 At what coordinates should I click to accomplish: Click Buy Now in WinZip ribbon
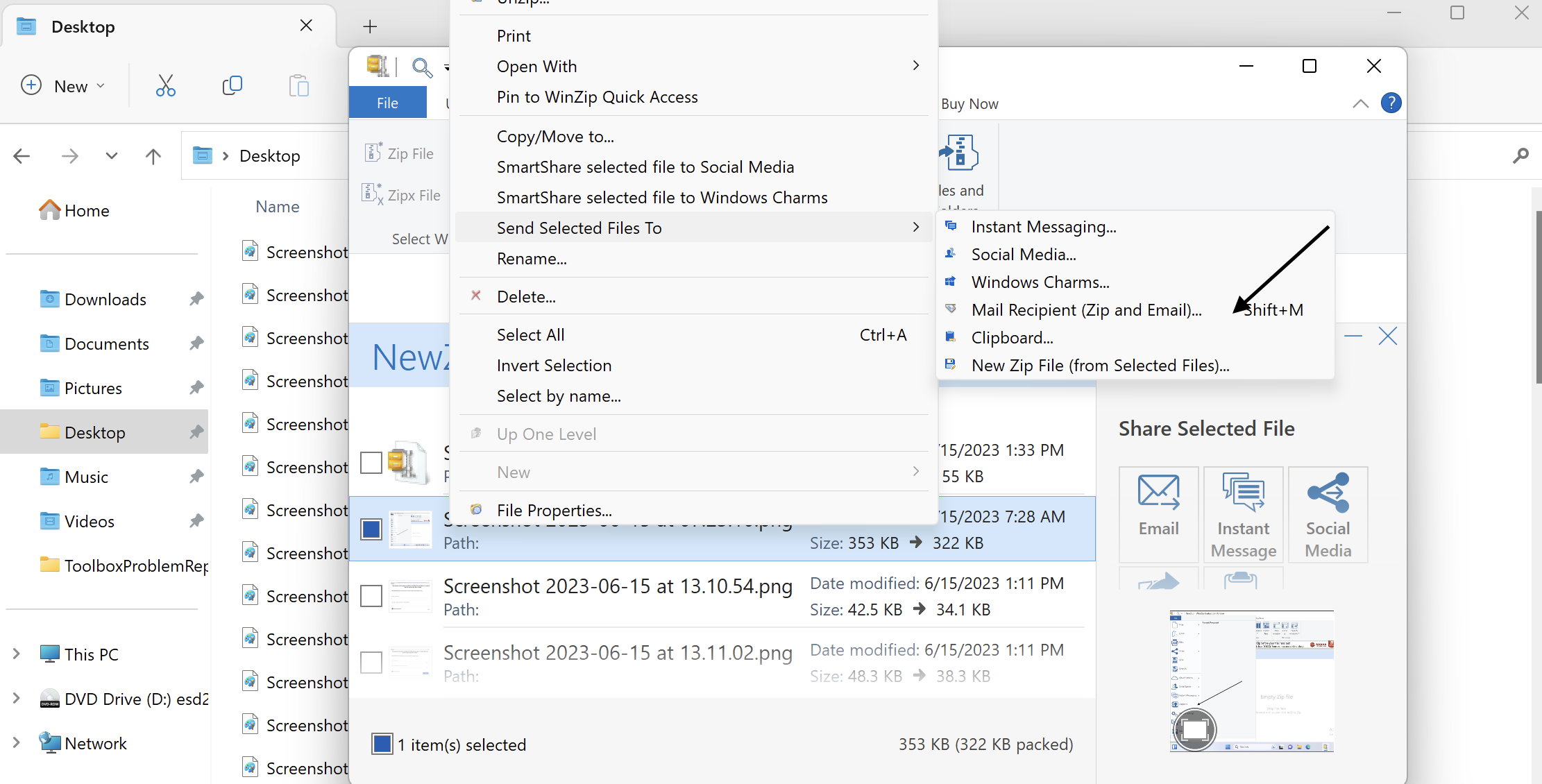pyautogui.click(x=969, y=104)
